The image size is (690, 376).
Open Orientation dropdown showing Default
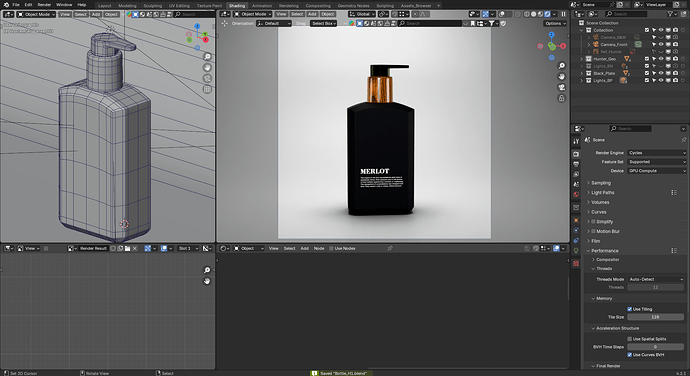[x=274, y=23]
